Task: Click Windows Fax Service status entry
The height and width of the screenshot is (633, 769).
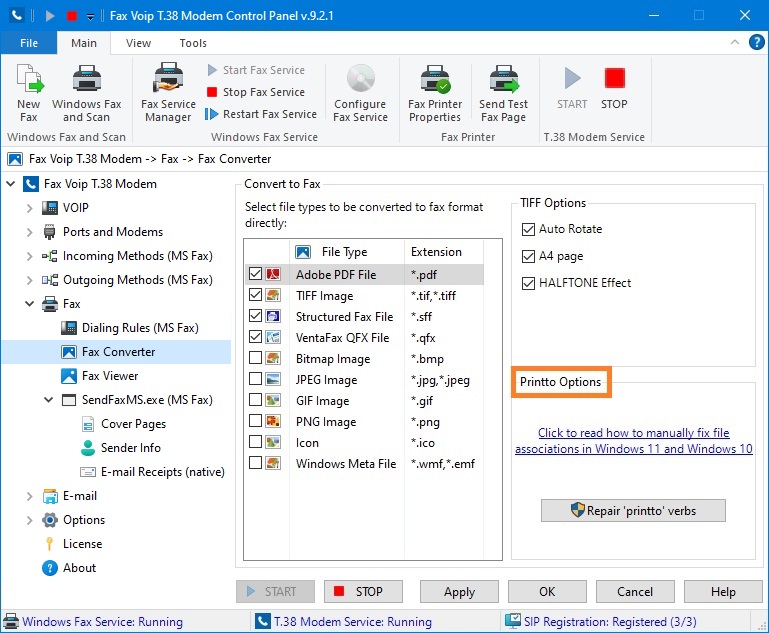Action: [x=93, y=622]
